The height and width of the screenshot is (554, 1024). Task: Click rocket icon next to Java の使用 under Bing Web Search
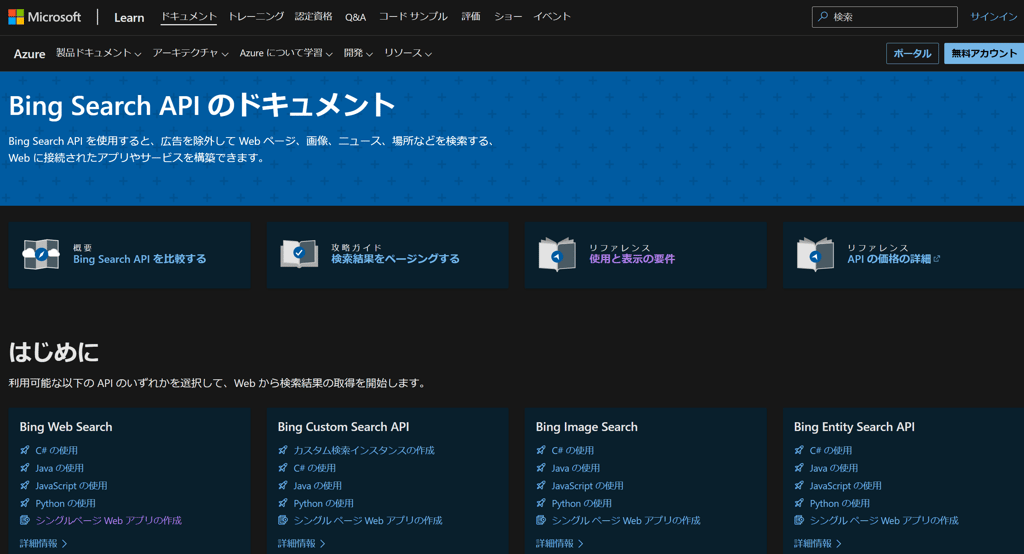click(x=25, y=468)
